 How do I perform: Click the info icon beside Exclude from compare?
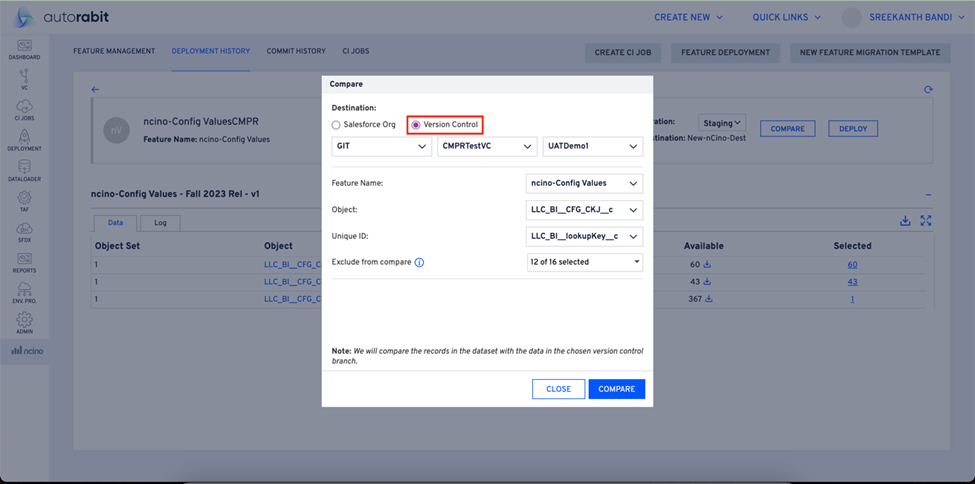[419, 262]
